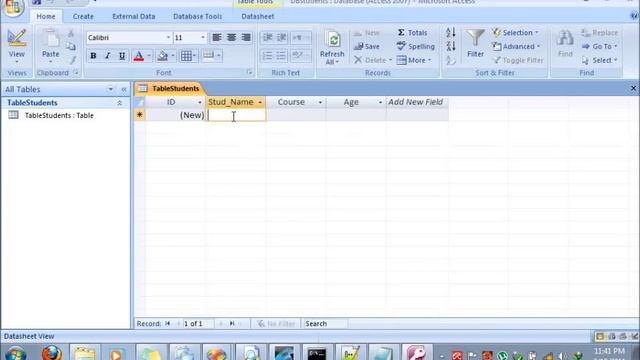Align text right
640x360 pixels.
tap(246, 38)
